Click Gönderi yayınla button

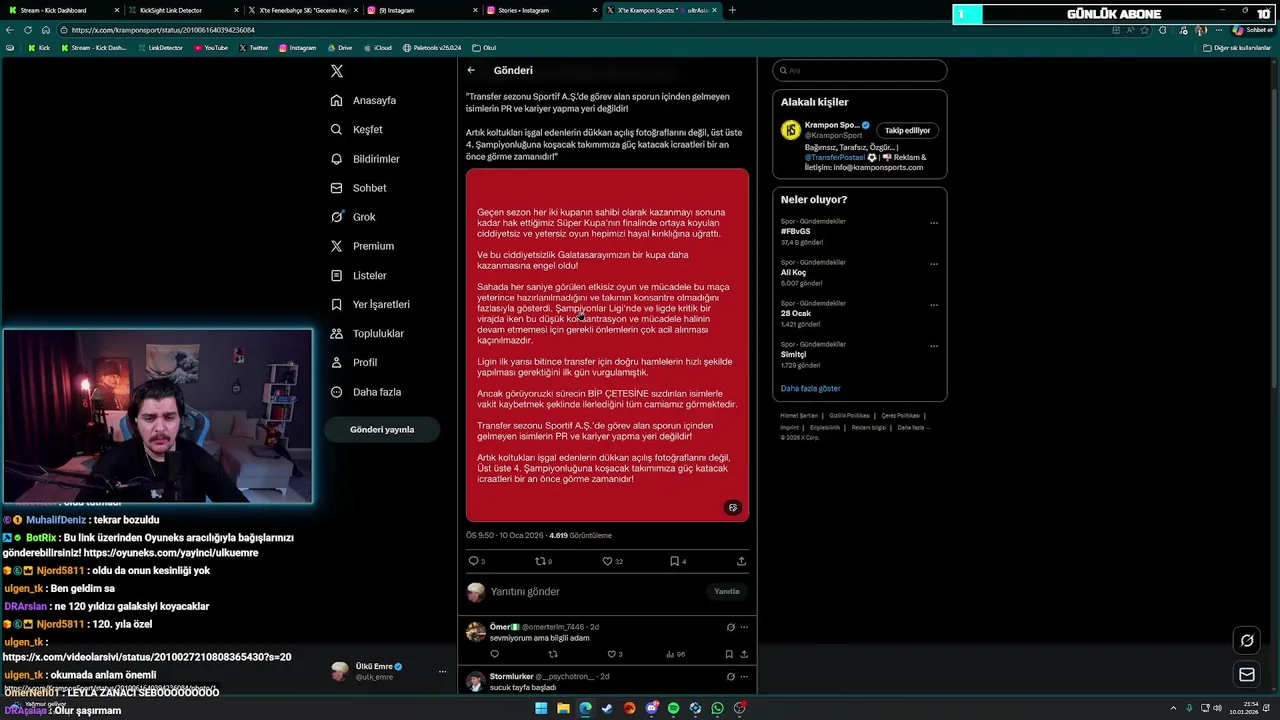[x=382, y=429]
